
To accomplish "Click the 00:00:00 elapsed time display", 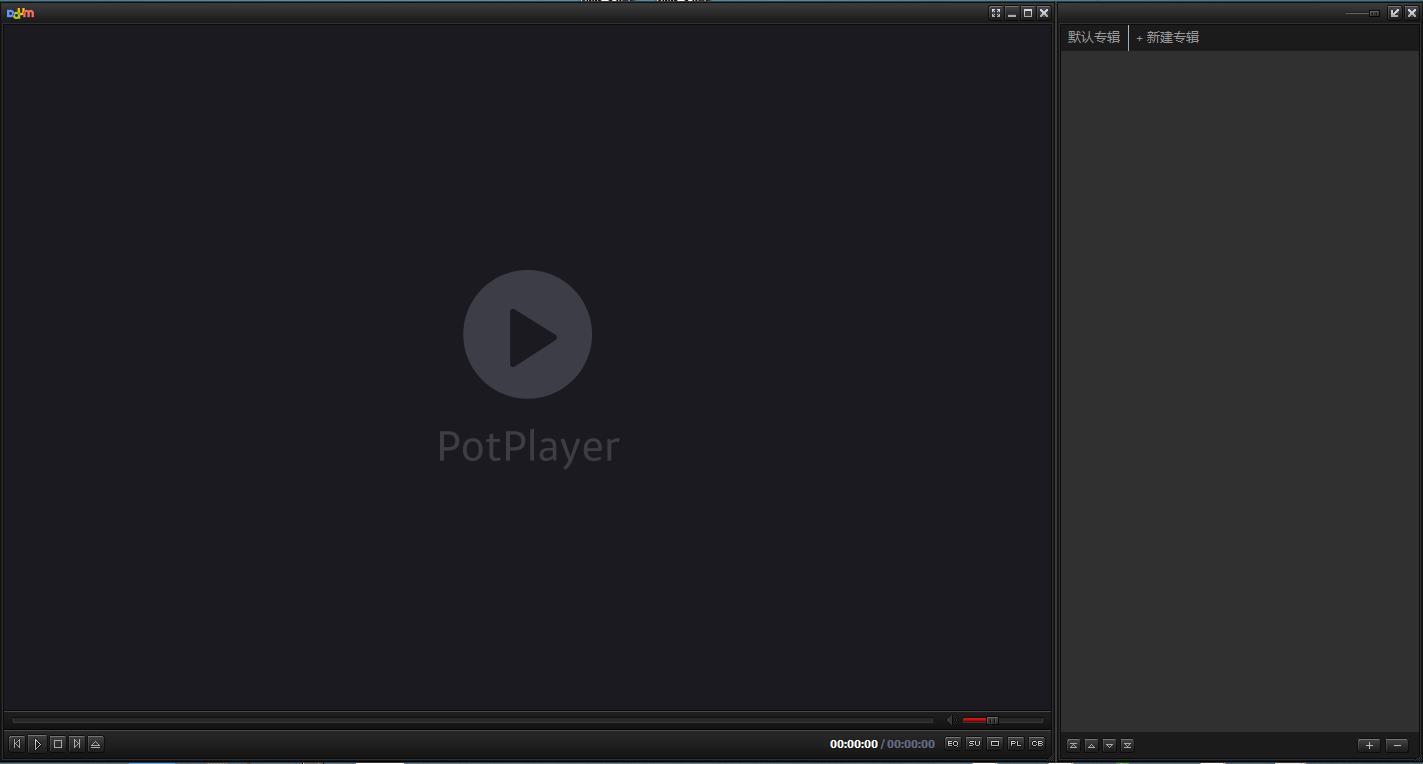I will pos(853,744).
